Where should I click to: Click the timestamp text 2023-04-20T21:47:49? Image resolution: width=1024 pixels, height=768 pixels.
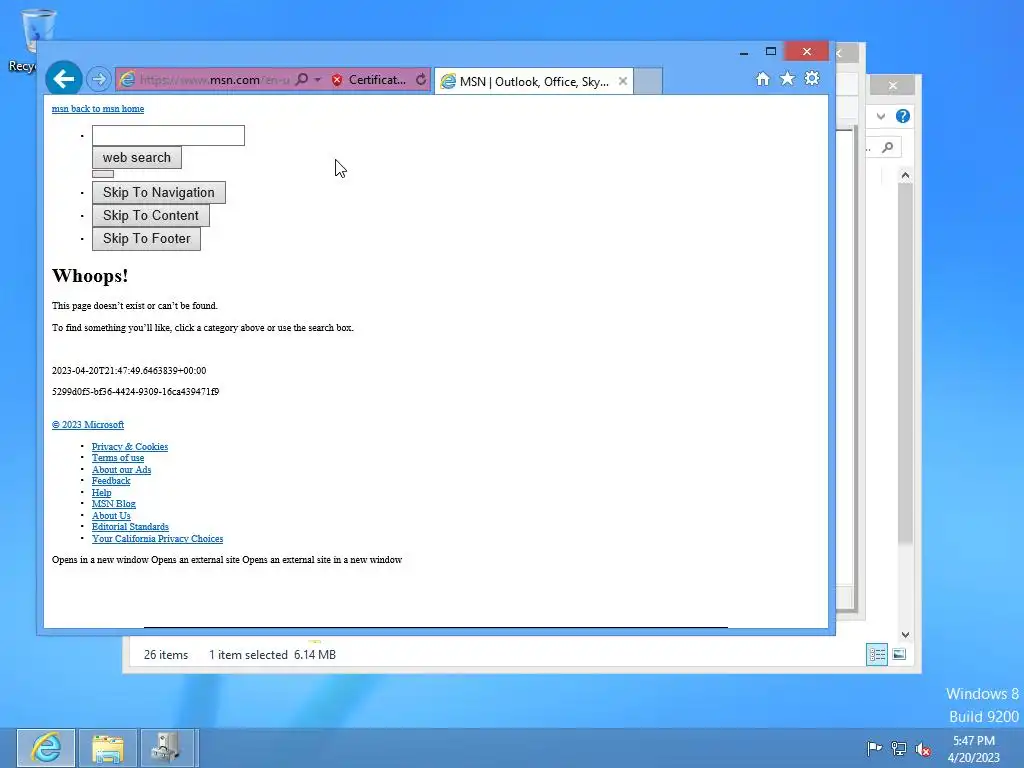click(129, 370)
